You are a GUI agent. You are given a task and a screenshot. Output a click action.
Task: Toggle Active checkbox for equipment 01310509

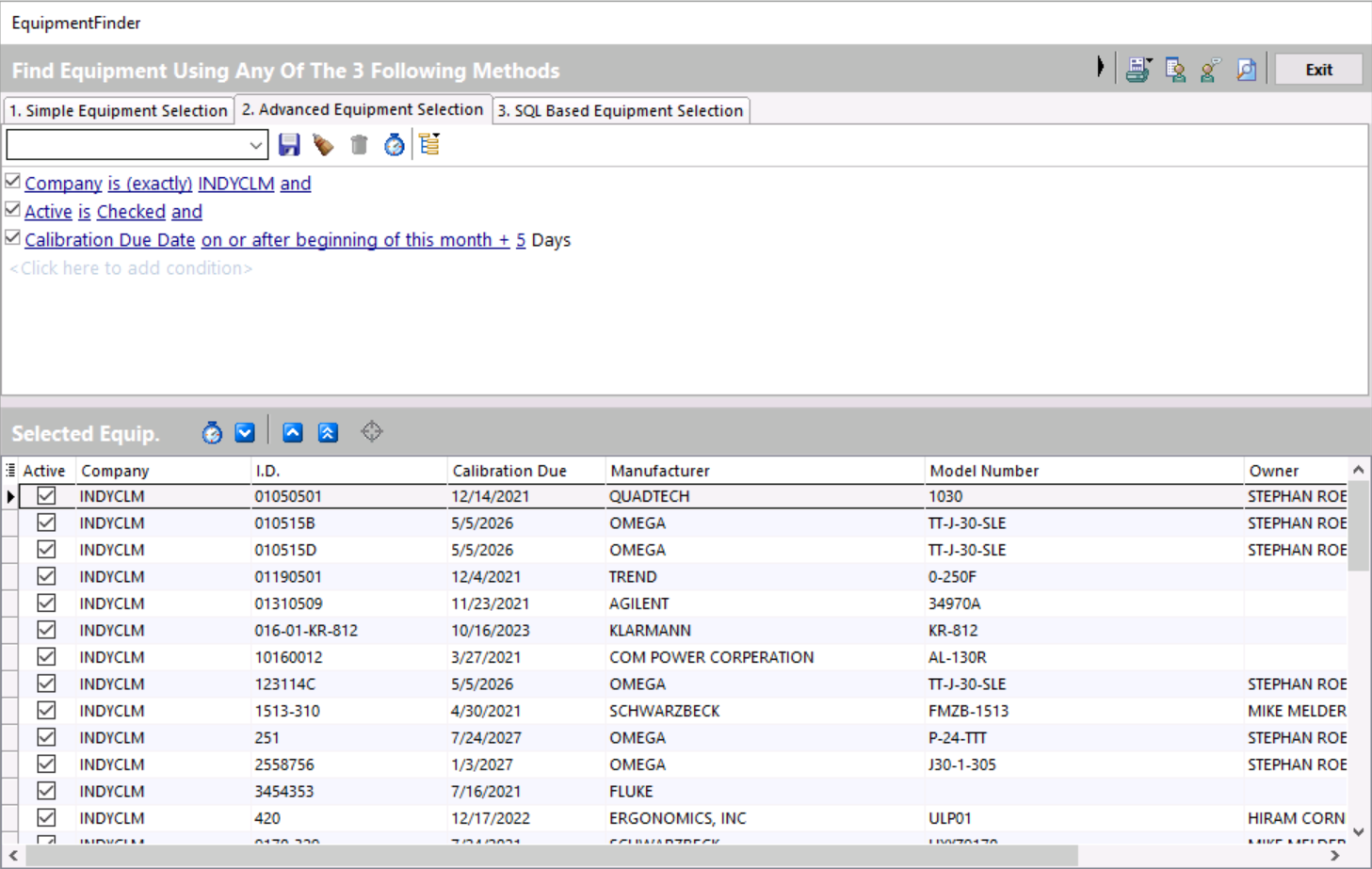pos(46,603)
